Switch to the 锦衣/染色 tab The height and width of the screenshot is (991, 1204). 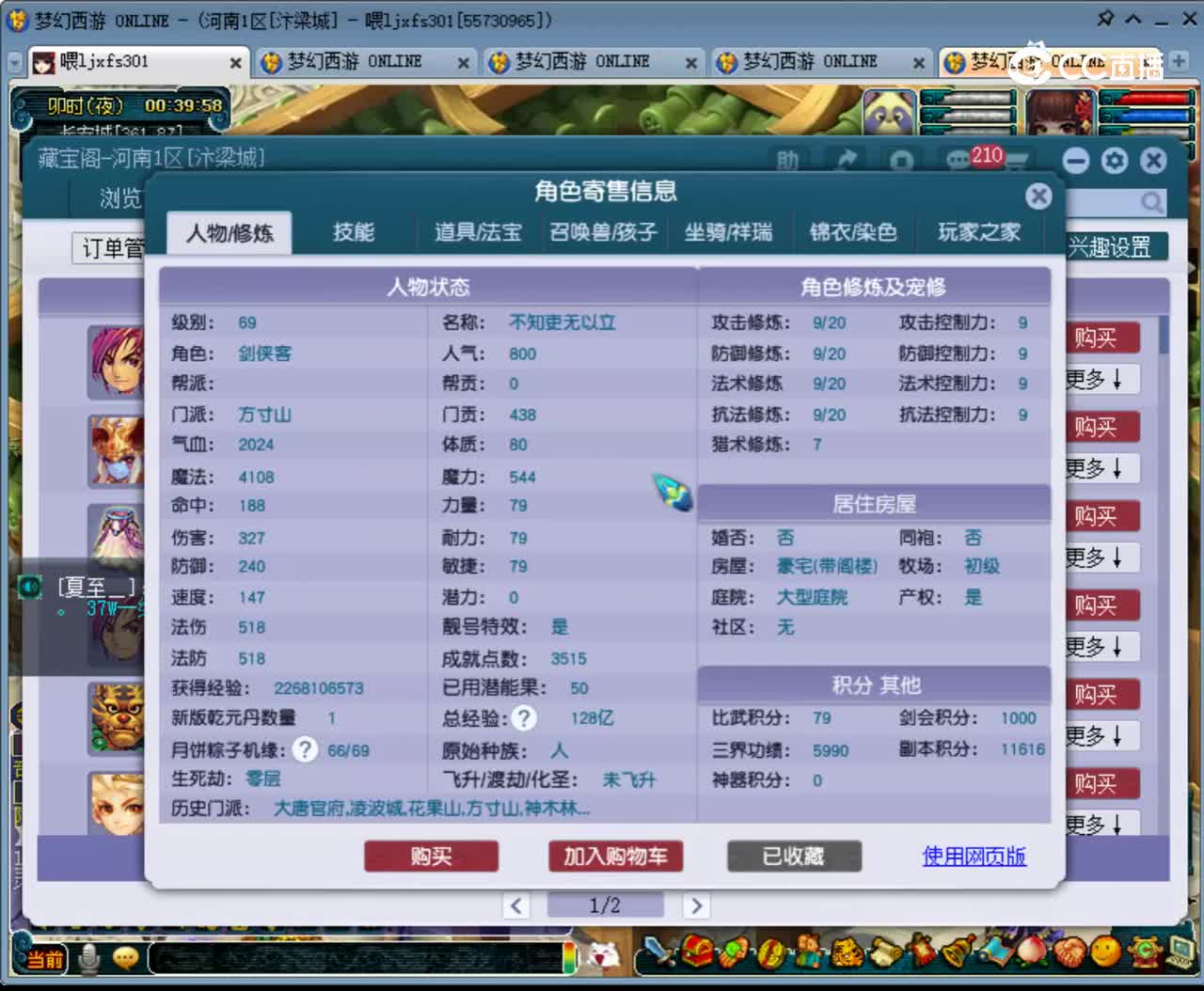pyautogui.click(x=853, y=232)
